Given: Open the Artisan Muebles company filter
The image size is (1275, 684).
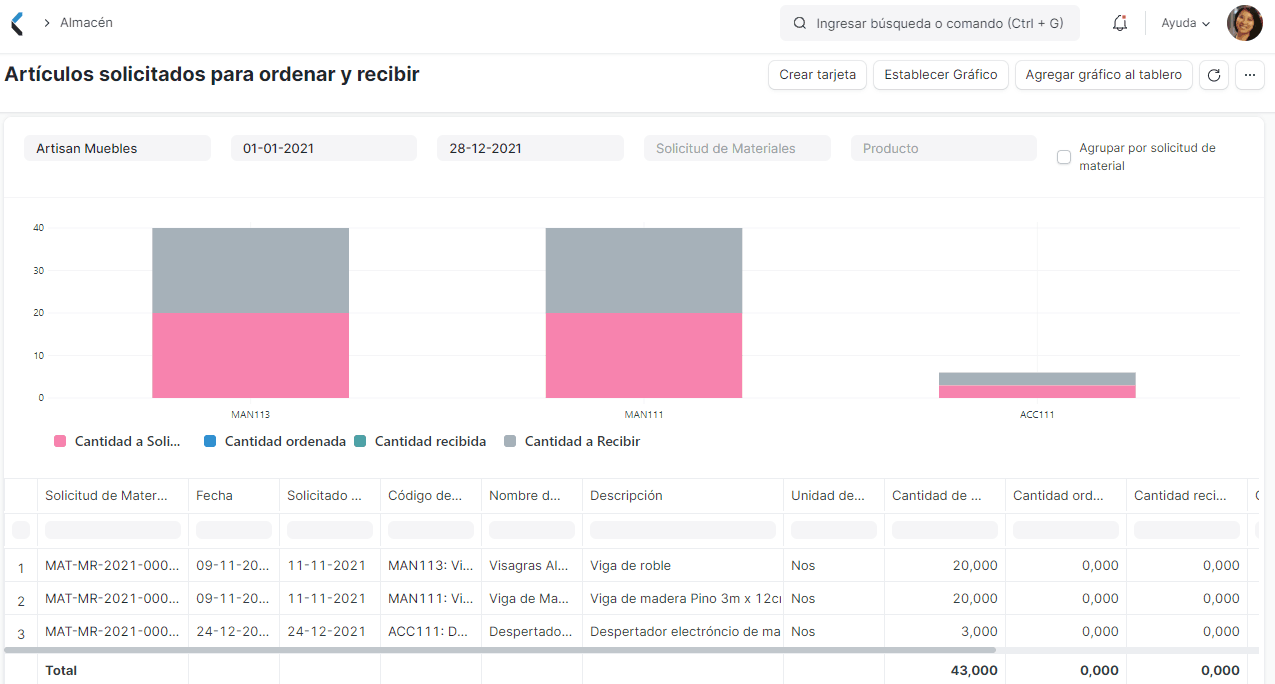Looking at the screenshot, I should click(117, 147).
